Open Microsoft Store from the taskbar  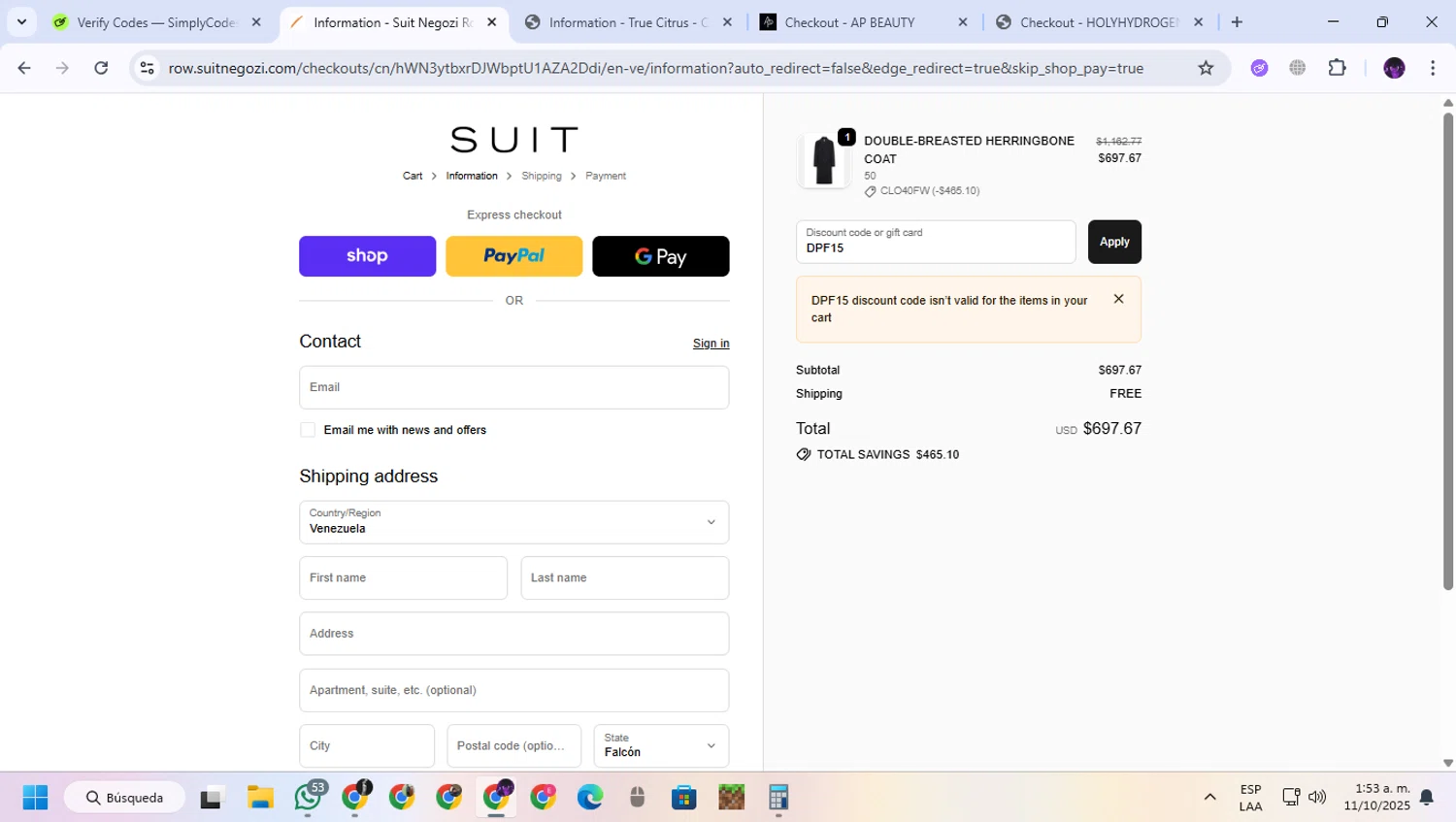point(684,798)
